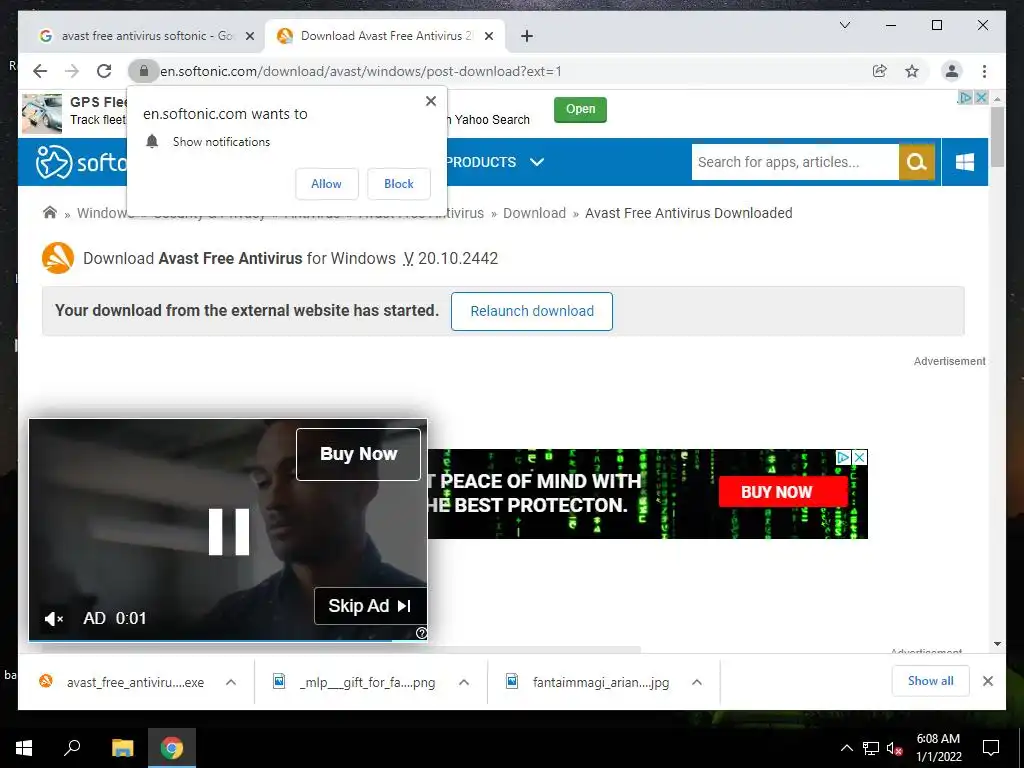This screenshot has height=768, width=1024.
Task: Click the scroll-down arrow of the page scrollbar
Action: click(997, 644)
